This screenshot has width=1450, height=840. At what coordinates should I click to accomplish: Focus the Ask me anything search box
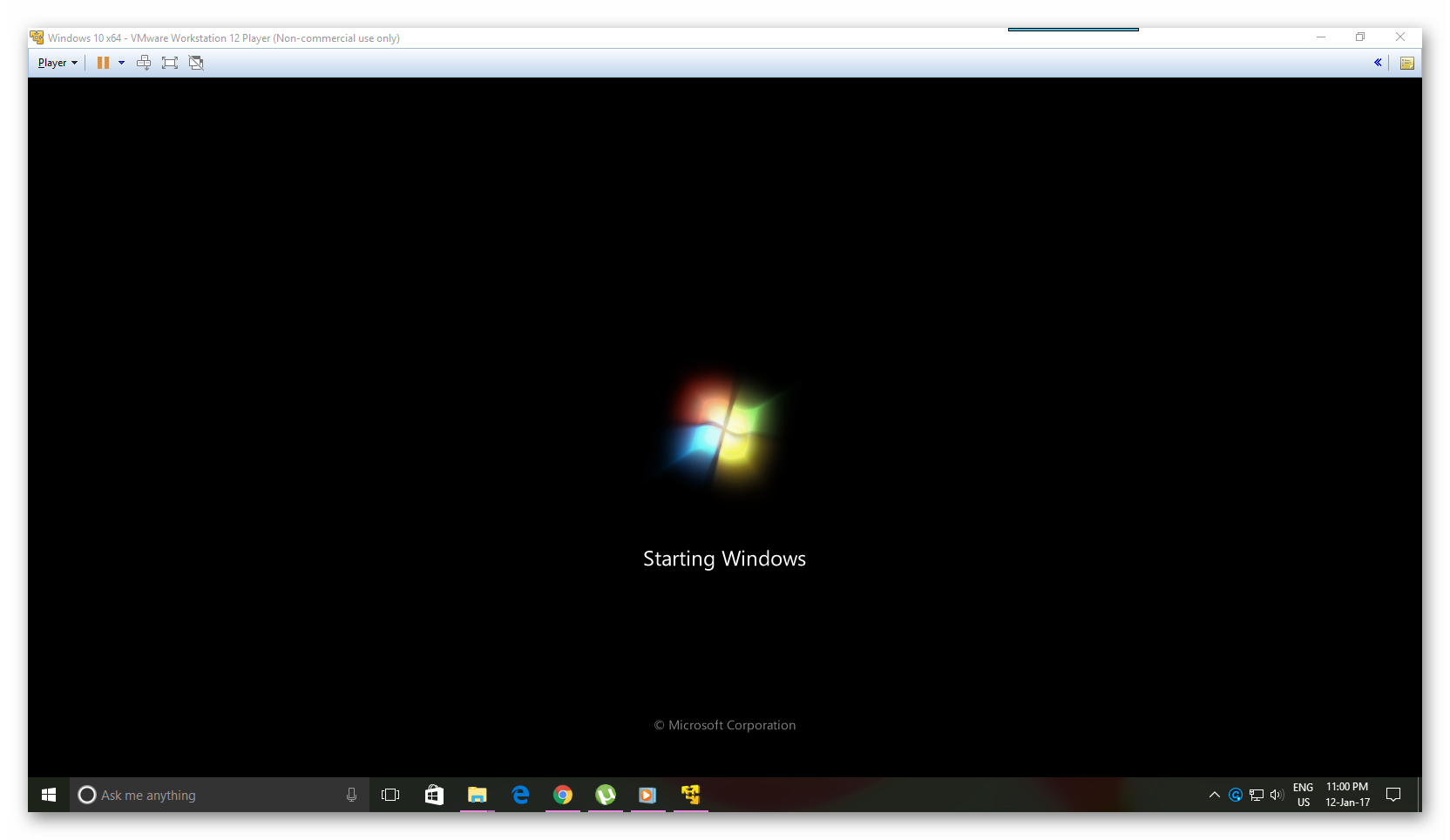pyautogui.click(x=220, y=795)
